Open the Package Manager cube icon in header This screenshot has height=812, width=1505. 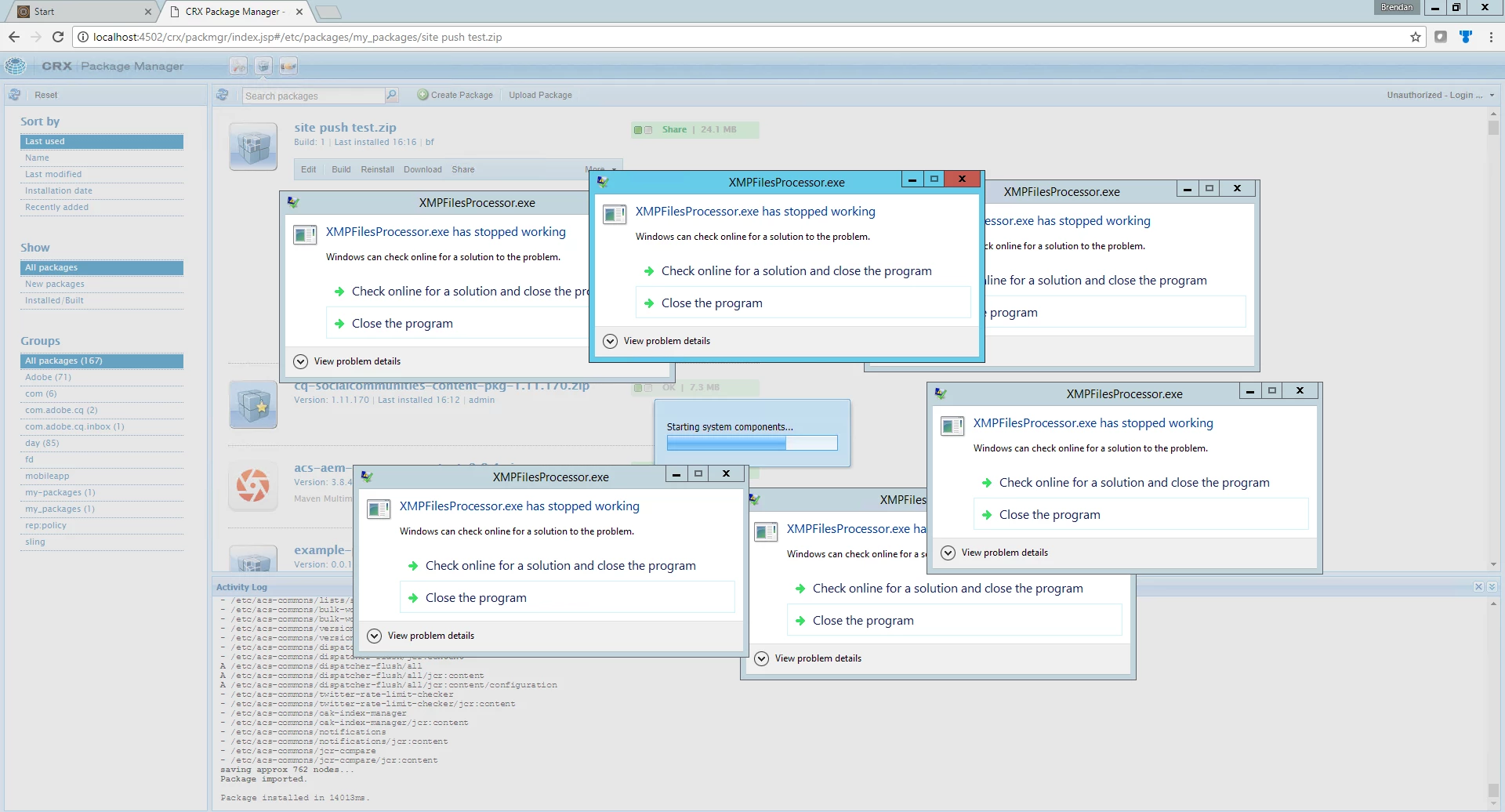(x=263, y=67)
